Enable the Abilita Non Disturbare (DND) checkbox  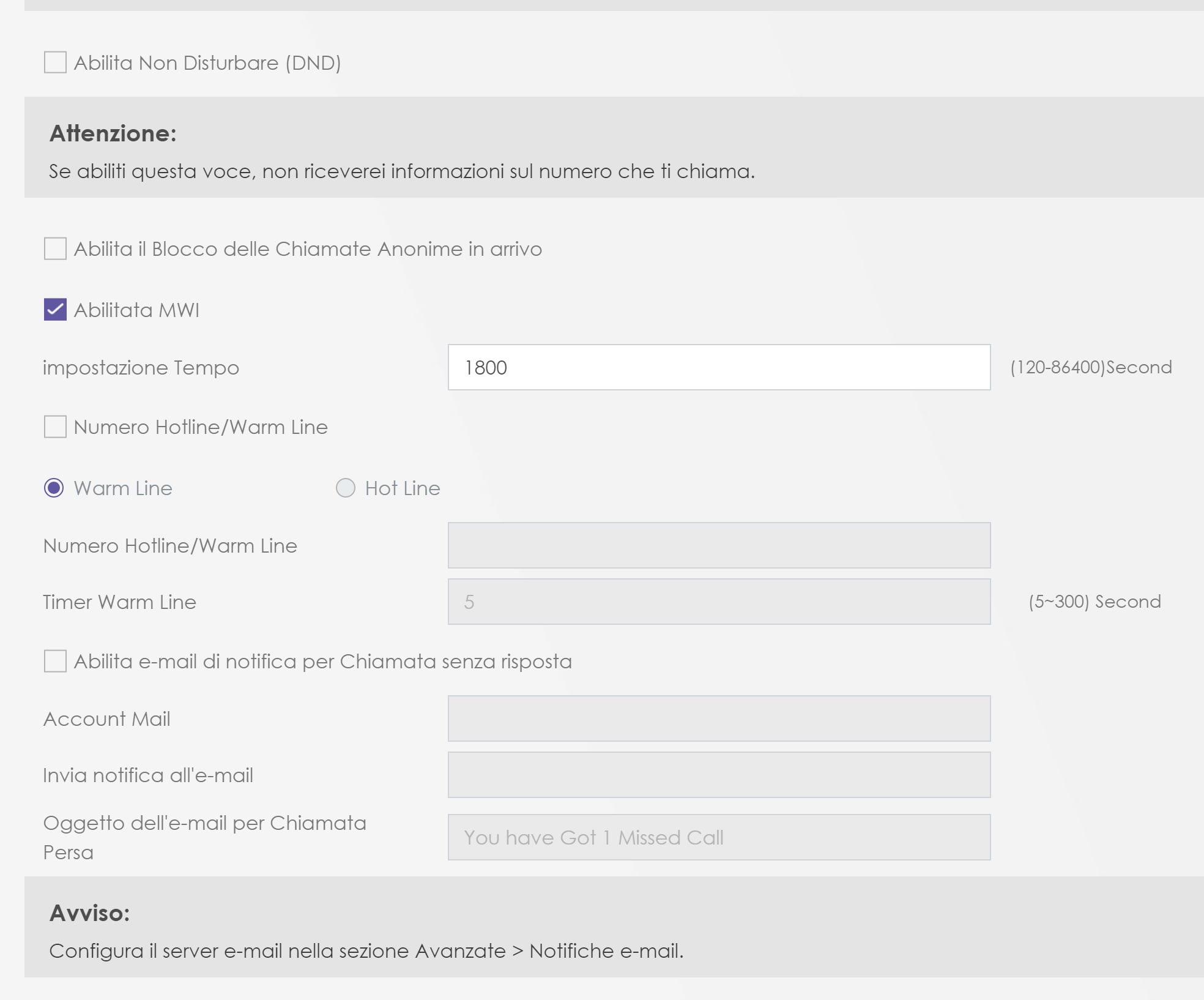click(x=55, y=62)
